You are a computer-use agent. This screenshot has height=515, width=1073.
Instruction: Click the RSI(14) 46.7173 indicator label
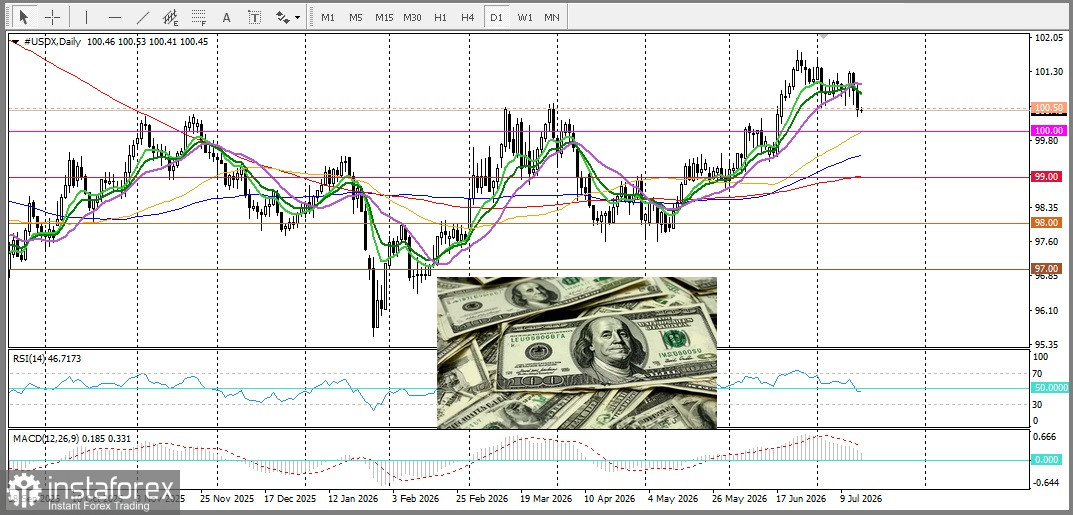coord(45,358)
